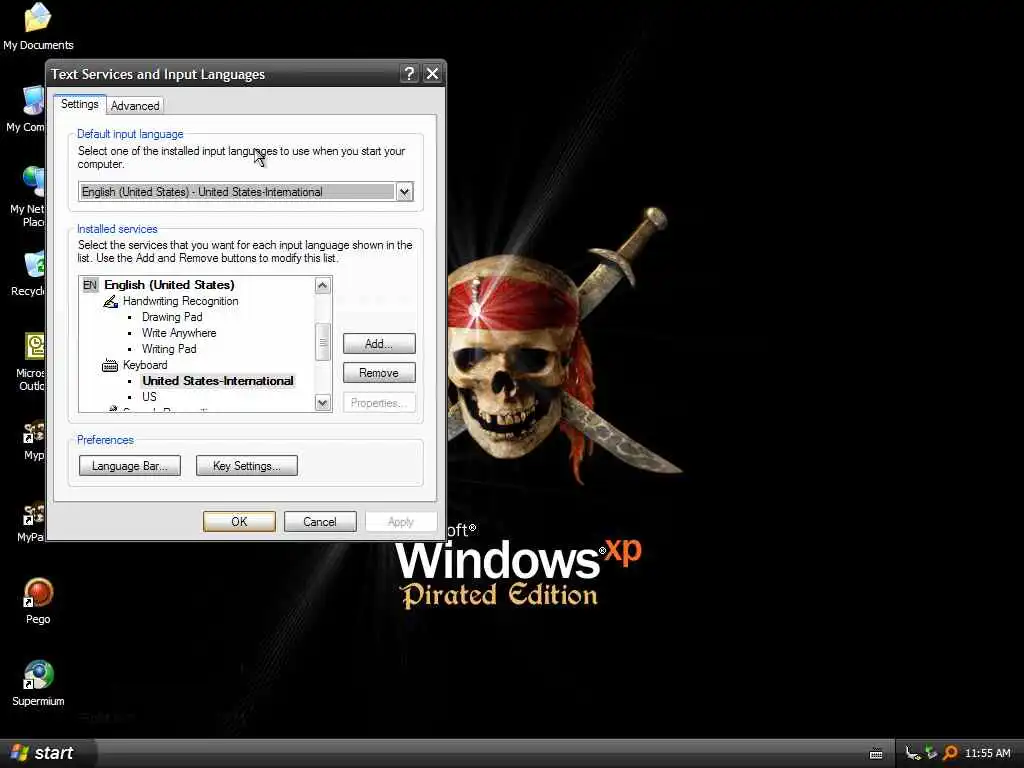Open Key Settings... preferences

click(x=246, y=466)
